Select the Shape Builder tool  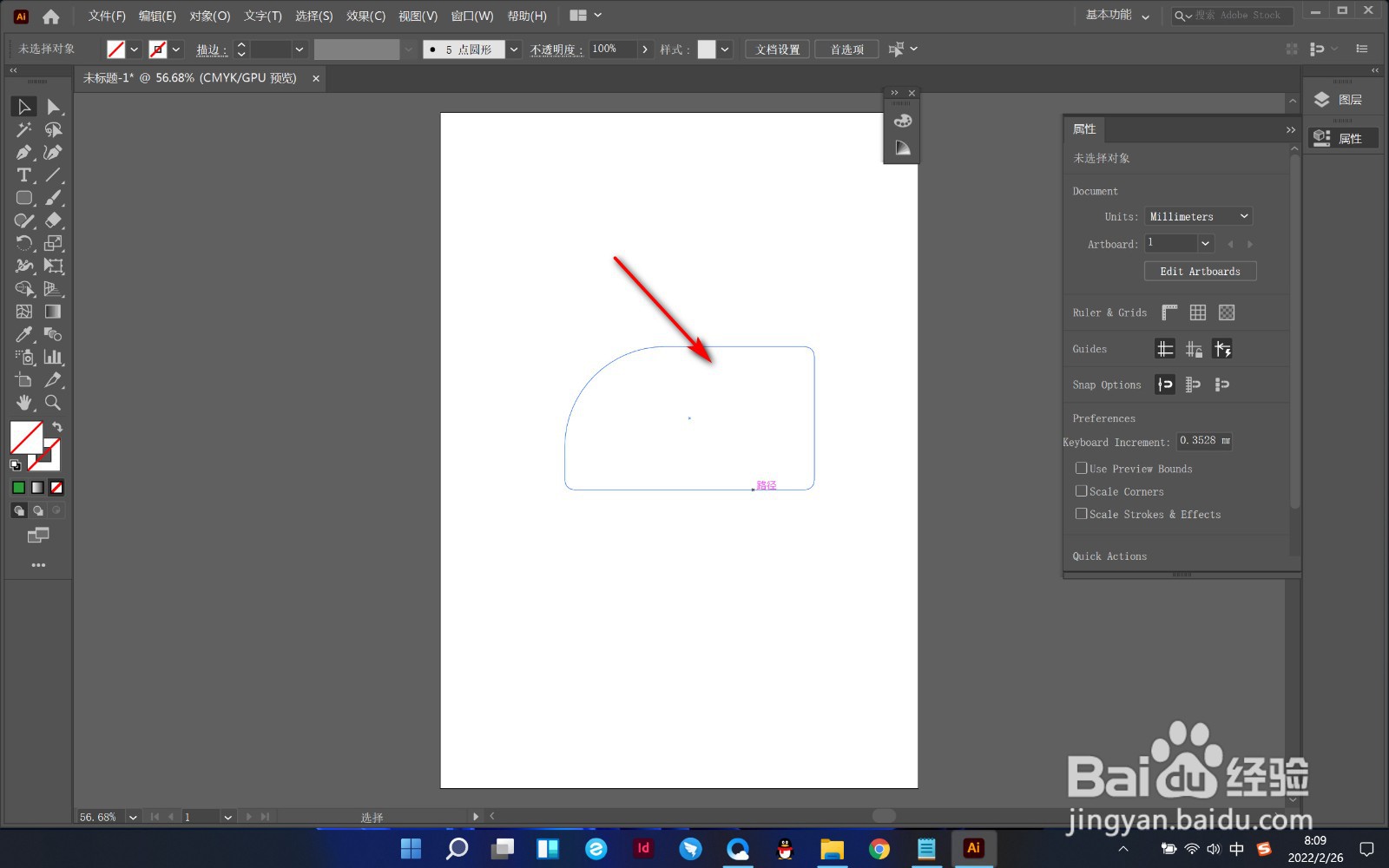[x=23, y=289]
